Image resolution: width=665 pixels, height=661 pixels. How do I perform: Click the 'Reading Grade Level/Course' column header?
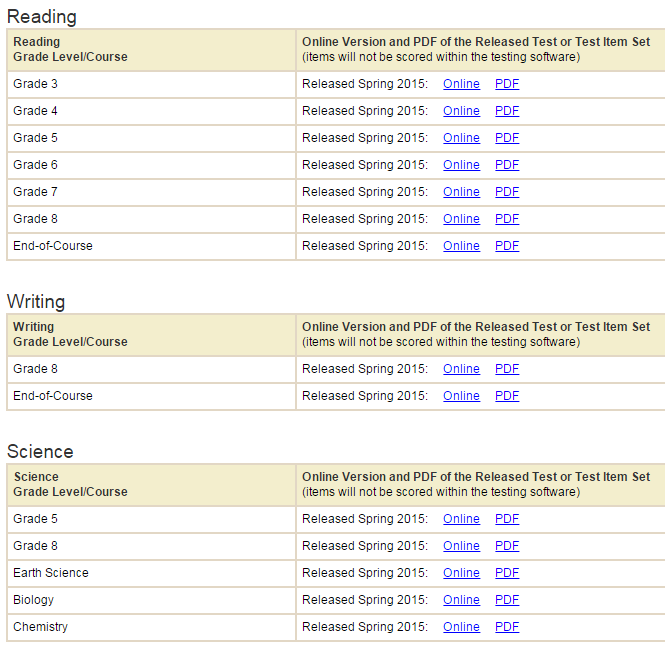coord(151,50)
